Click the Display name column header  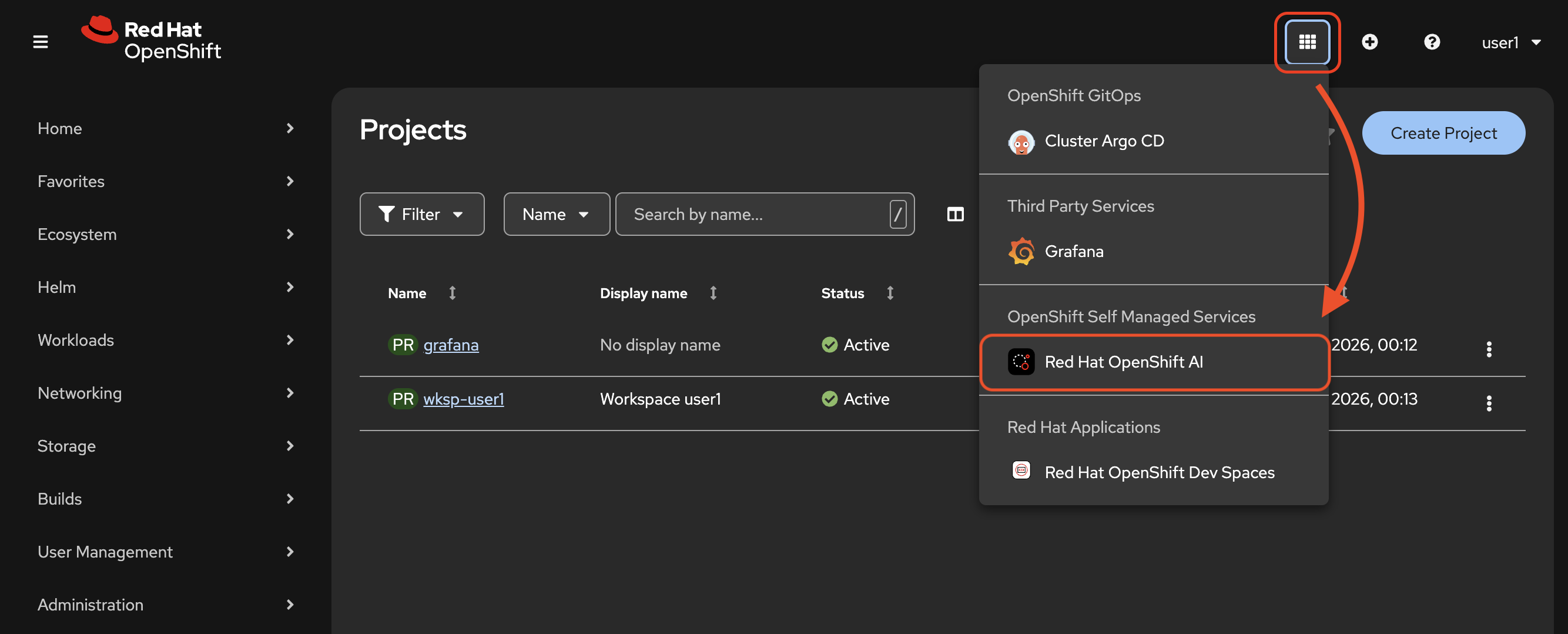tap(644, 293)
